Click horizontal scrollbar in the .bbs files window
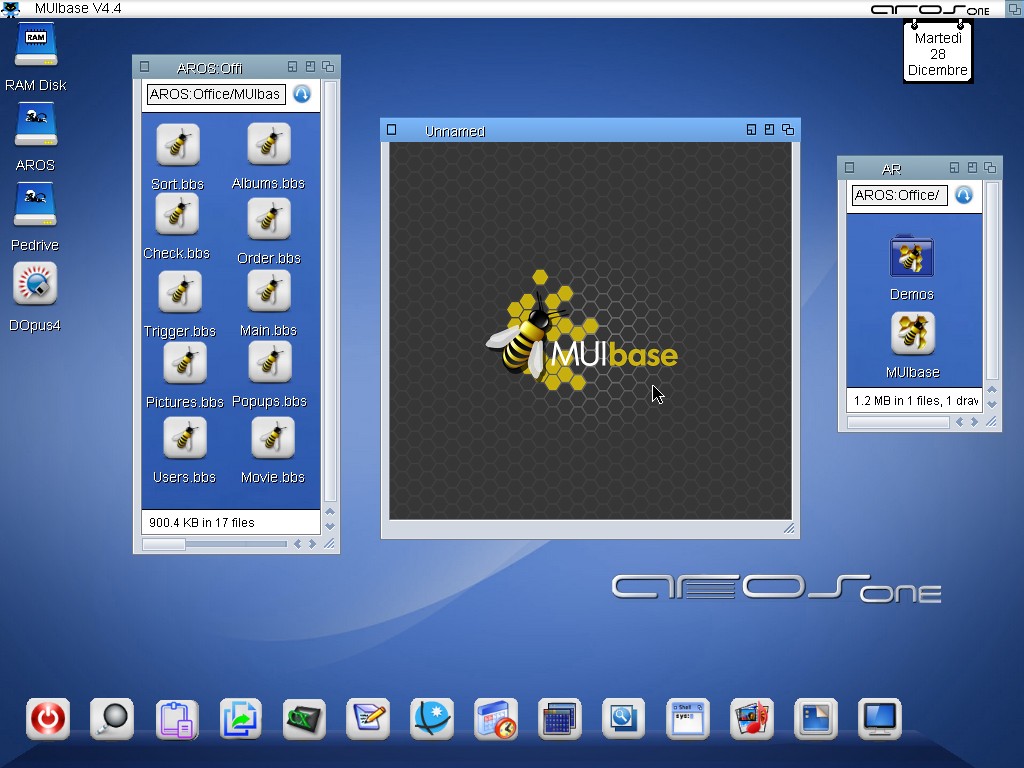Image resolution: width=1024 pixels, height=768 pixels. pos(215,544)
